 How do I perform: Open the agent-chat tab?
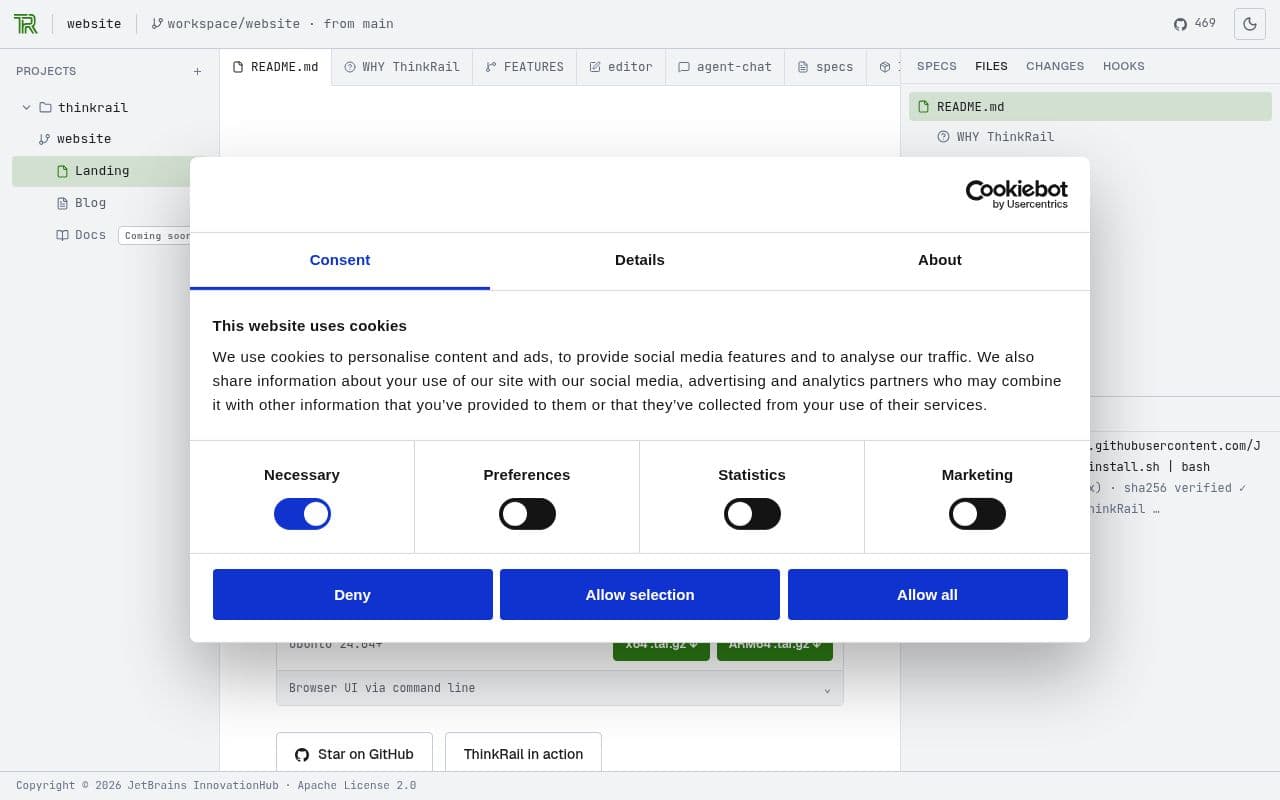click(725, 67)
